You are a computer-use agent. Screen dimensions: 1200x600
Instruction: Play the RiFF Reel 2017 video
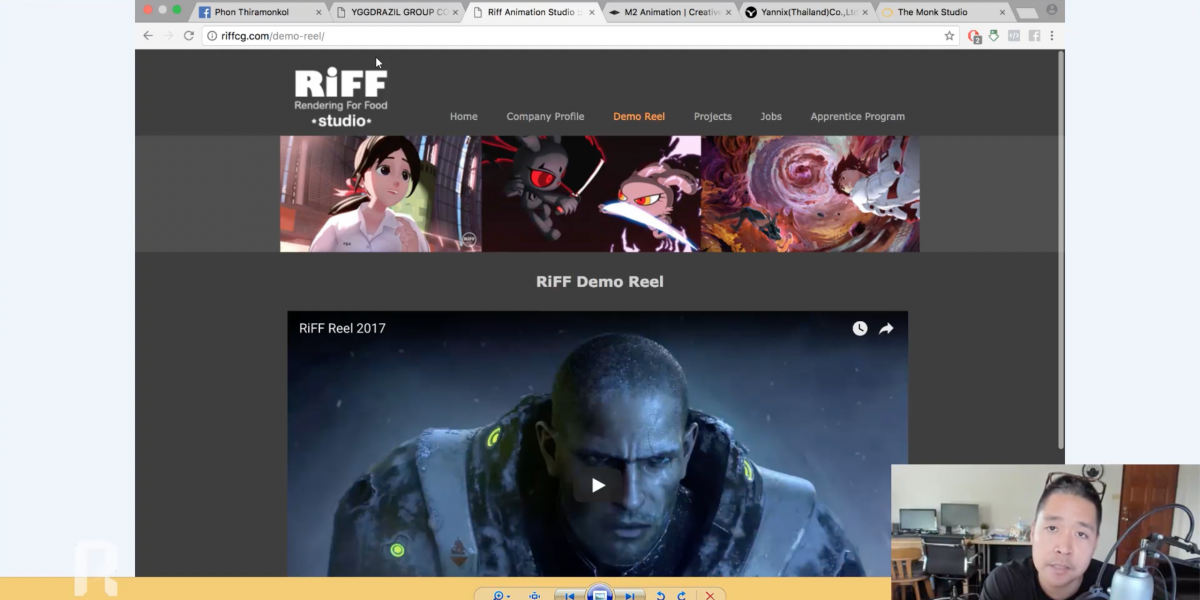point(598,486)
